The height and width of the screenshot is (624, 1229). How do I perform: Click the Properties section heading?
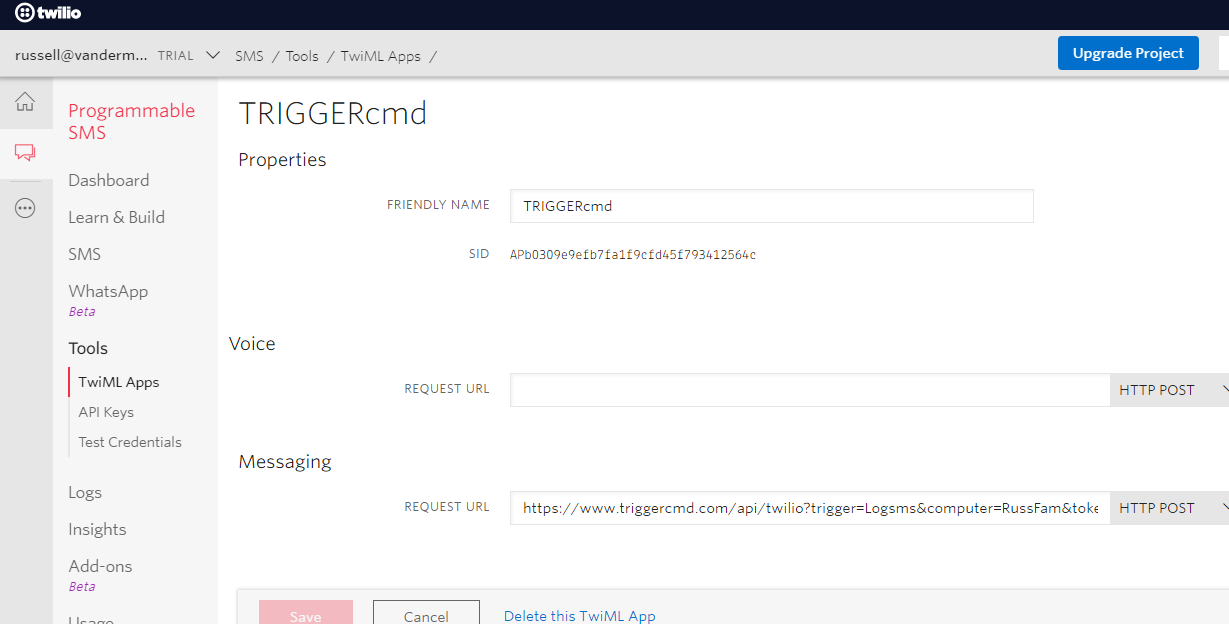click(282, 160)
